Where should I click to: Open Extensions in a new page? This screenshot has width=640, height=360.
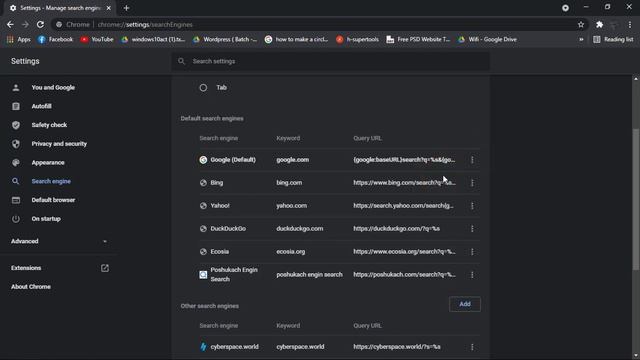pyautogui.click(x=60, y=268)
